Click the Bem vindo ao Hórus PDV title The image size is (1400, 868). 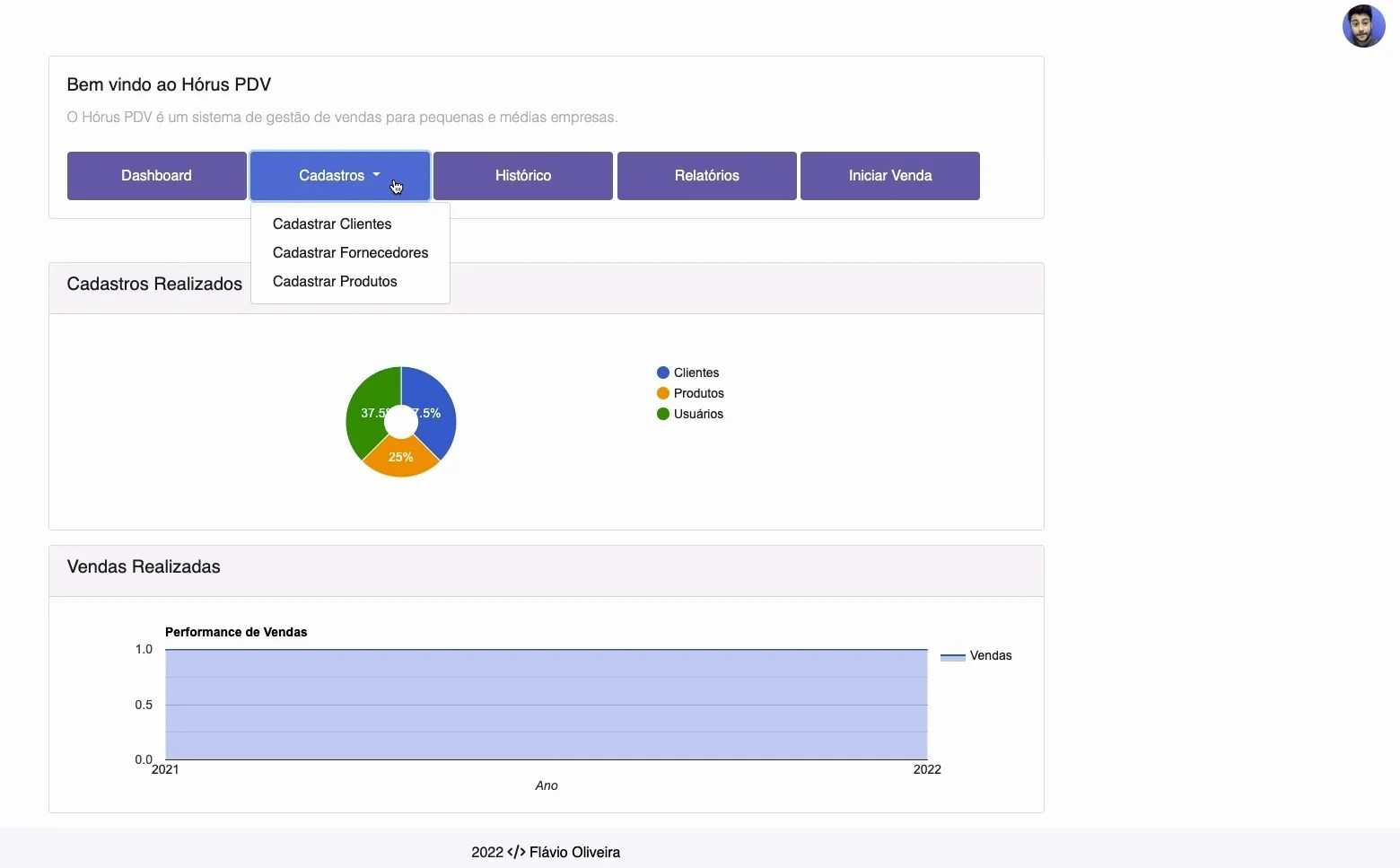point(169,84)
